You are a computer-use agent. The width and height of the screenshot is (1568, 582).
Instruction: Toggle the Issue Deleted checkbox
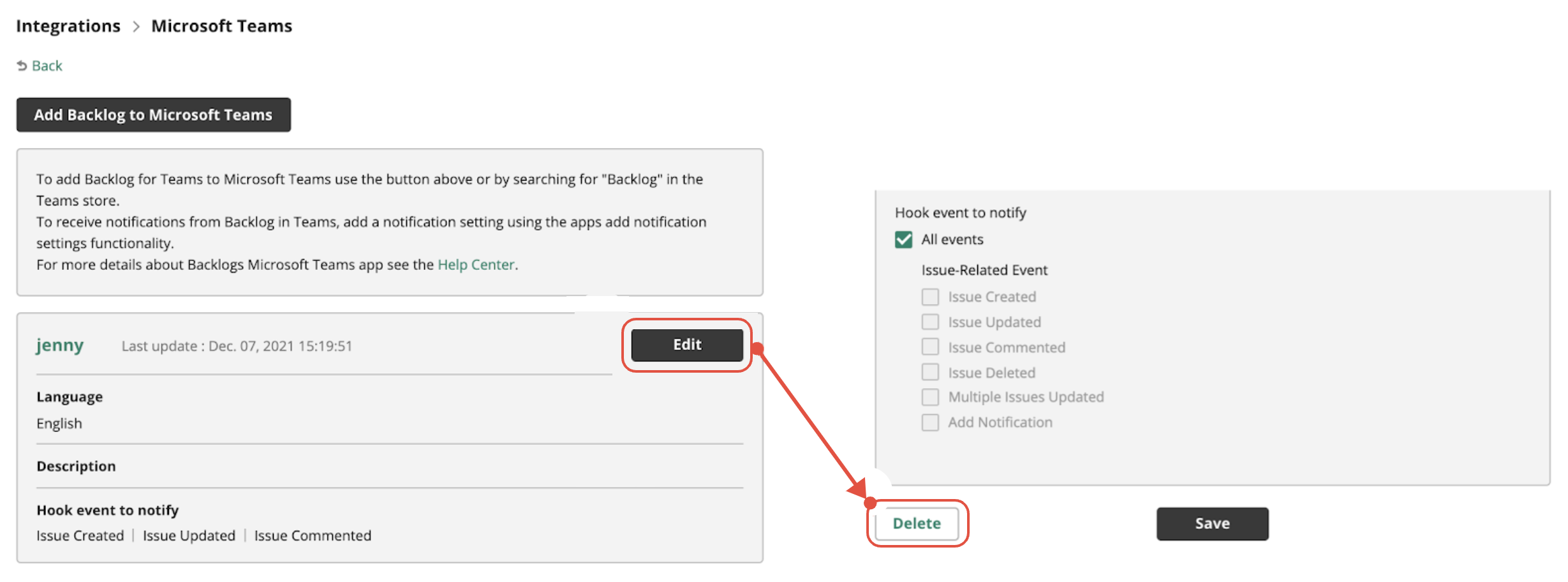(x=930, y=372)
